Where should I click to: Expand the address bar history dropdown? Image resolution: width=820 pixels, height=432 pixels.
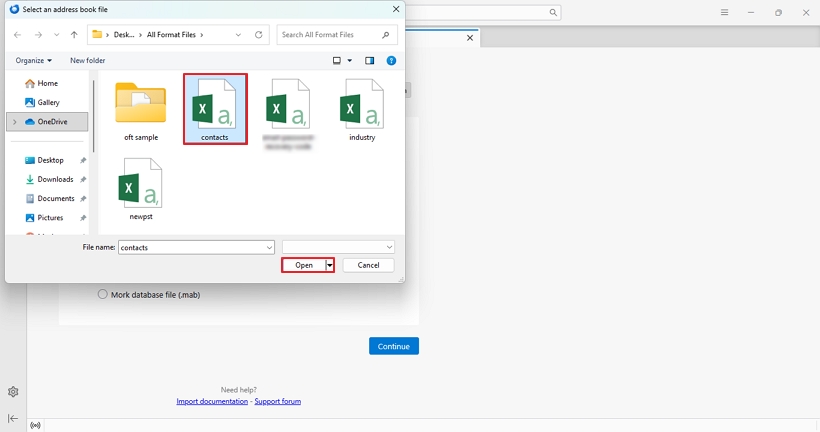[238, 35]
